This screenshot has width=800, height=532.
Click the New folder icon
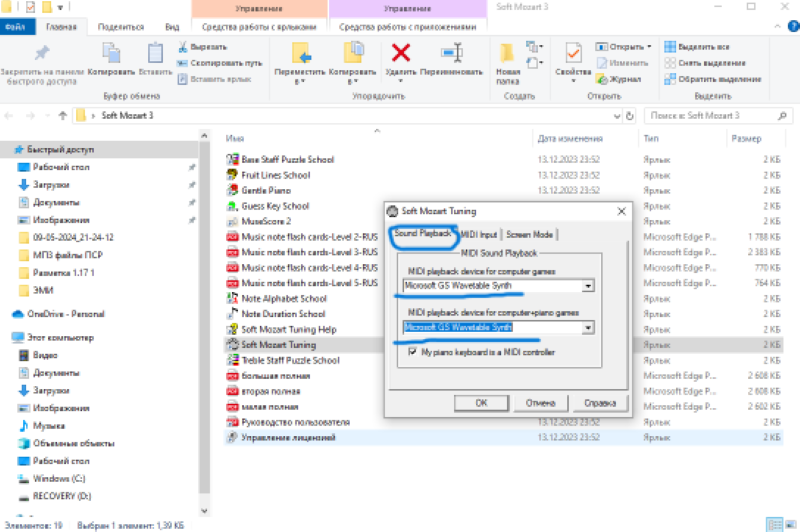point(507,53)
